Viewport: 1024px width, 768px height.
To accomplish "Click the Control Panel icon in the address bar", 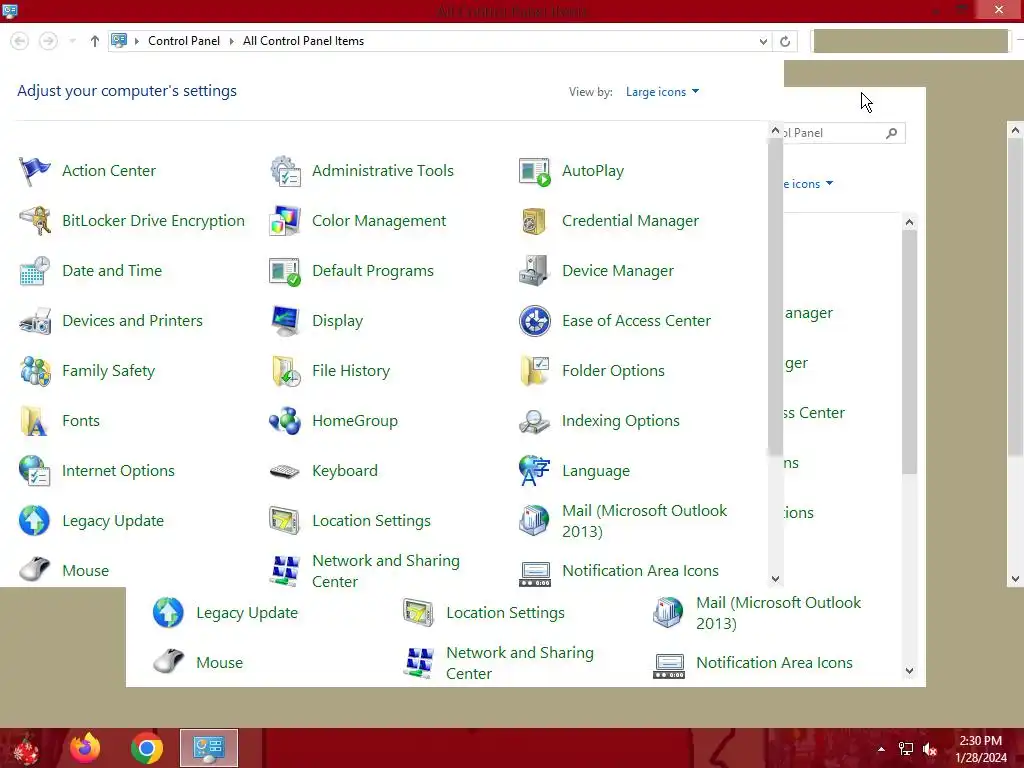I will 119,40.
